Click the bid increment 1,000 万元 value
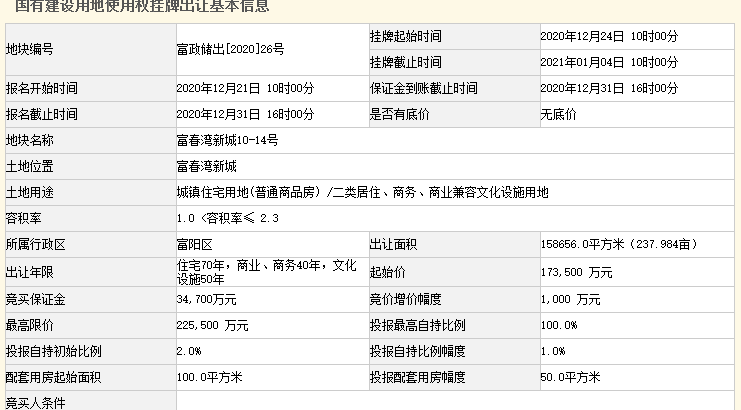The width and height of the screenshot is (741, 410). [x=570, y=299]
